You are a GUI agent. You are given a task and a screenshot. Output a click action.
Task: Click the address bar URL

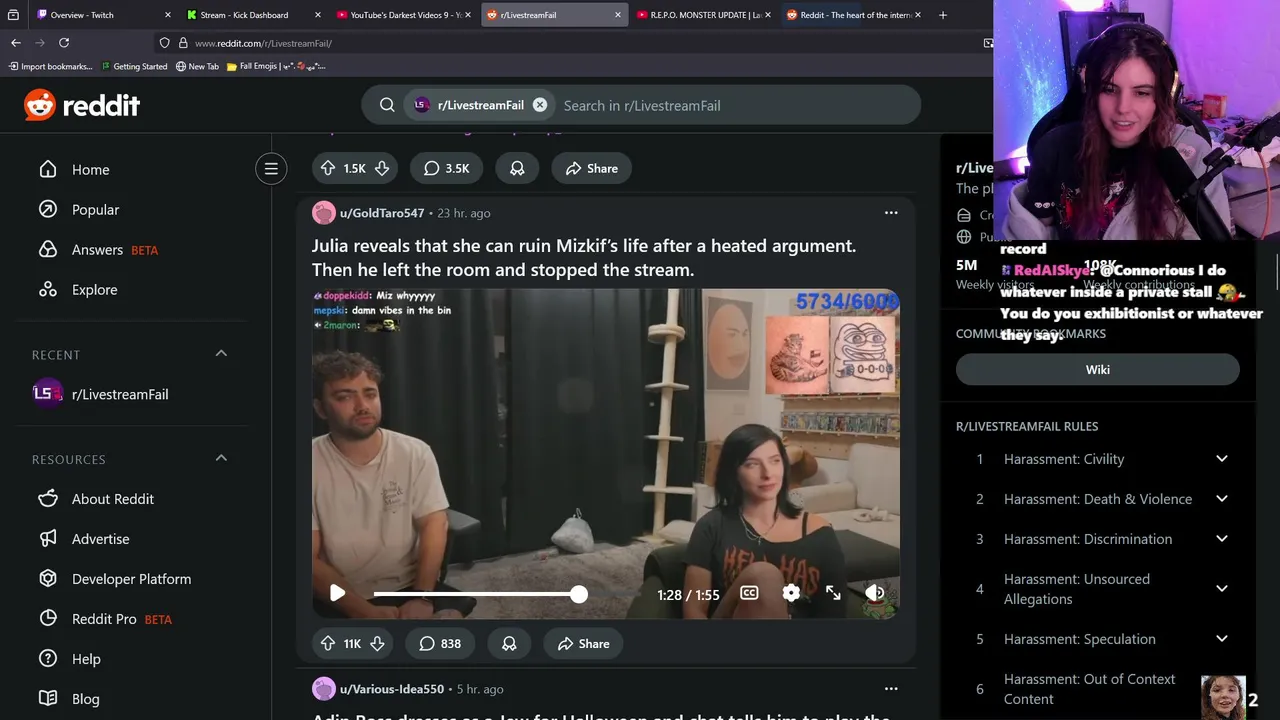coord(263,43)
